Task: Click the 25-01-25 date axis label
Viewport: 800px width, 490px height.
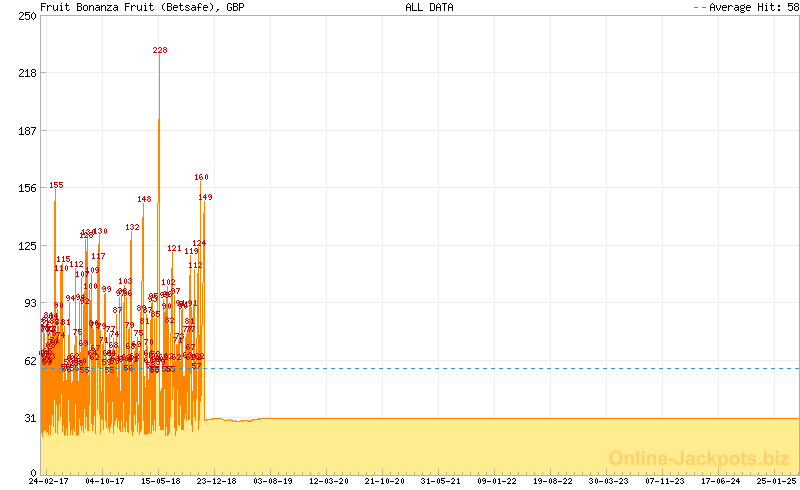Action: 776,481
